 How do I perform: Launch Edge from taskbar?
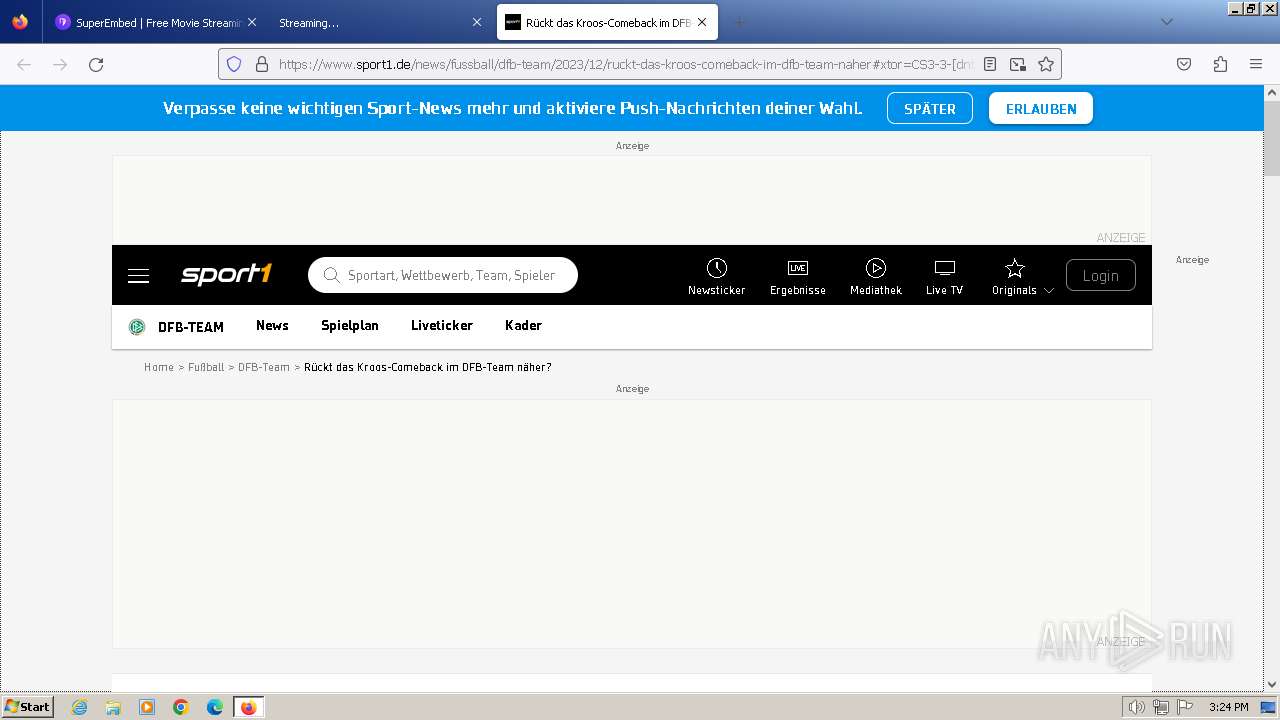click(215, 707)
